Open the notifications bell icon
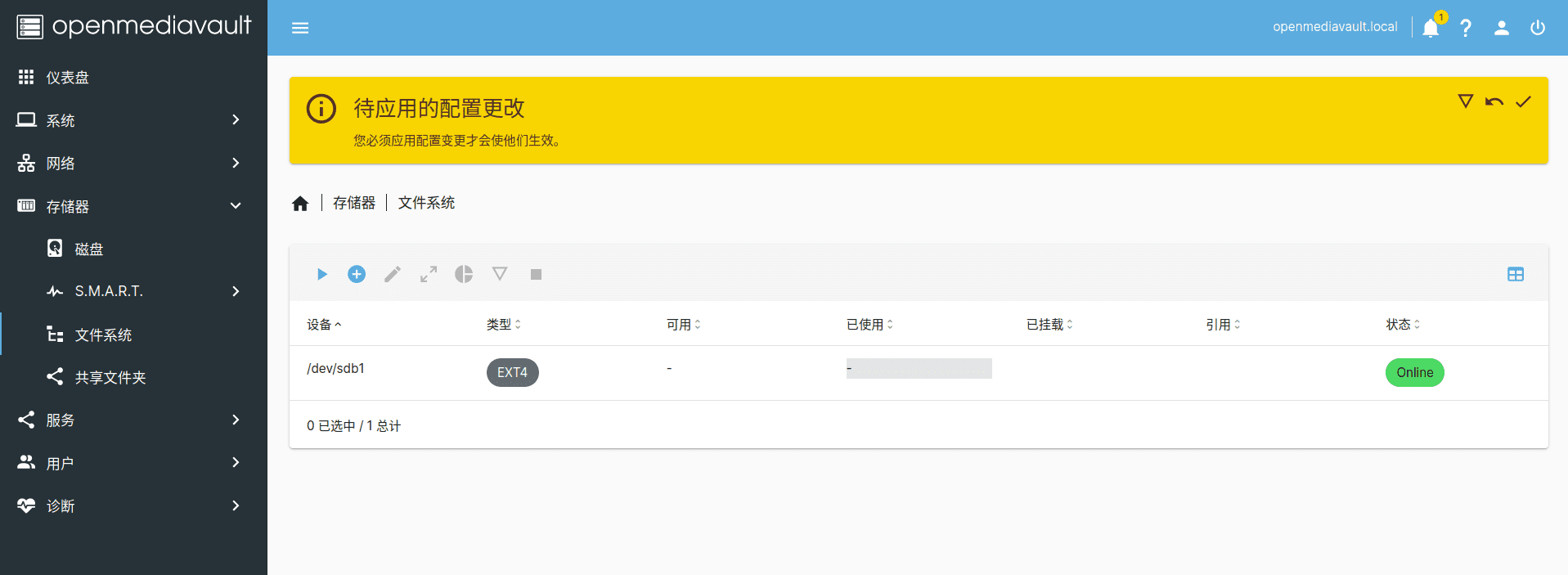Screen dimensions: 1568x575 tap(1431, 28)
